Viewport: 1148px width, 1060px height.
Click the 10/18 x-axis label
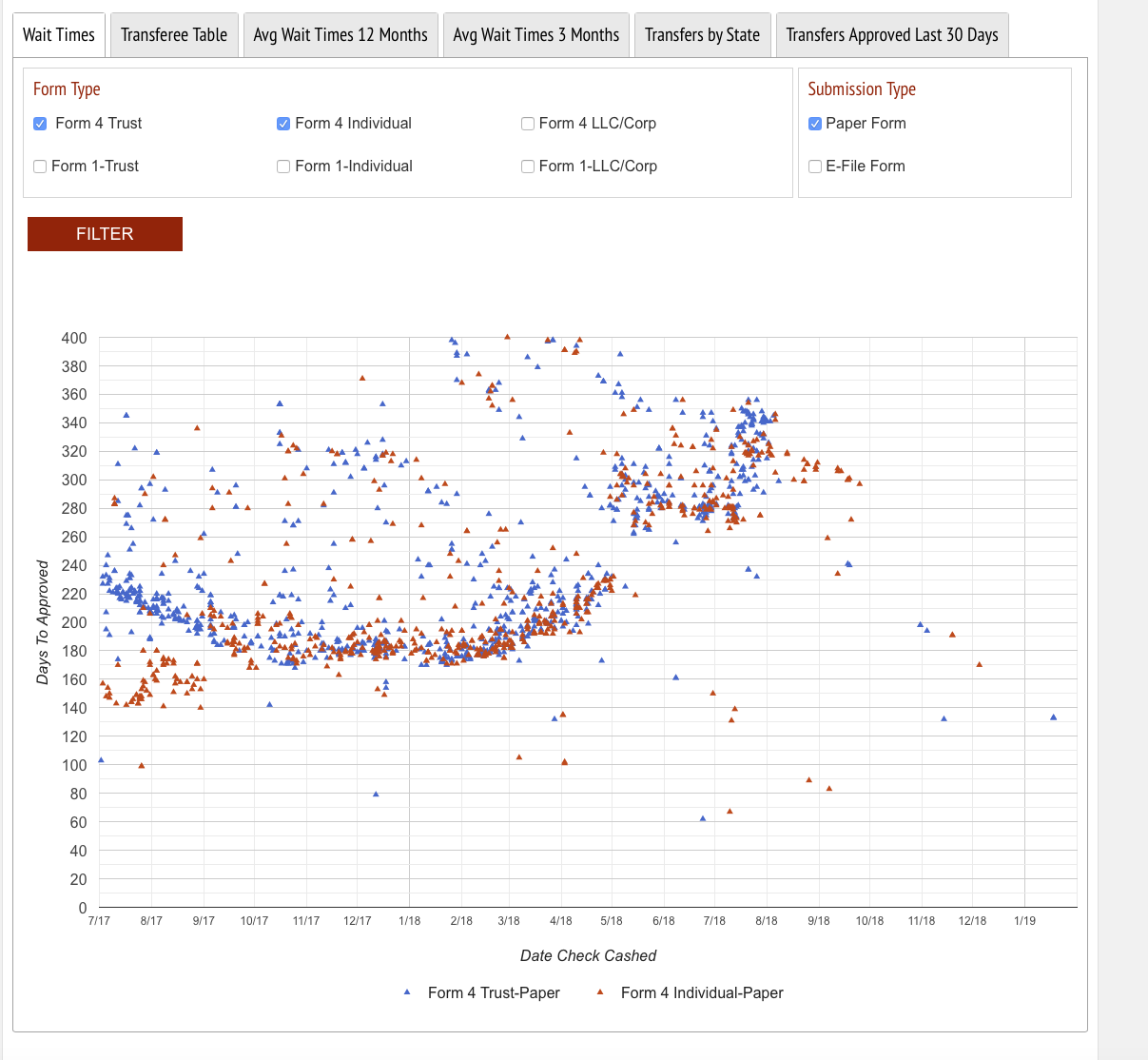point(869,921)
